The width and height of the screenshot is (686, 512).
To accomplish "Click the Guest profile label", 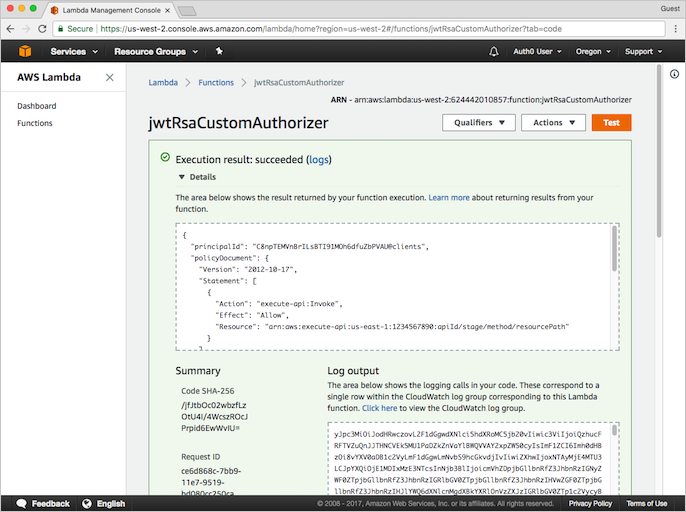I will (x=670, y=8).
